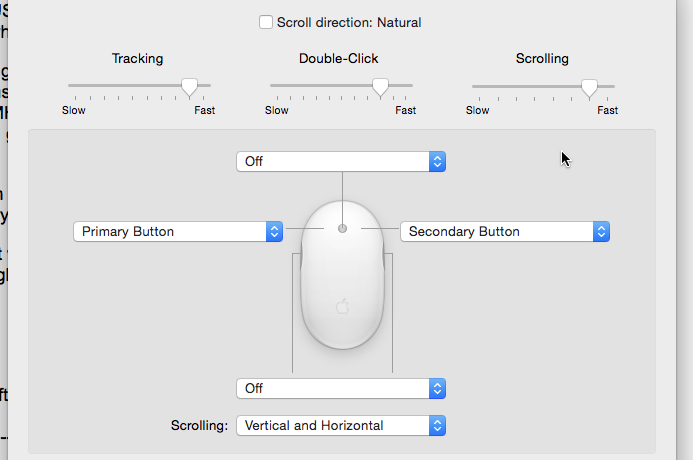Viewport: 693px width, 460px height.
Task: Click the Apple logo on the mouse
Action: pos(343,306)
